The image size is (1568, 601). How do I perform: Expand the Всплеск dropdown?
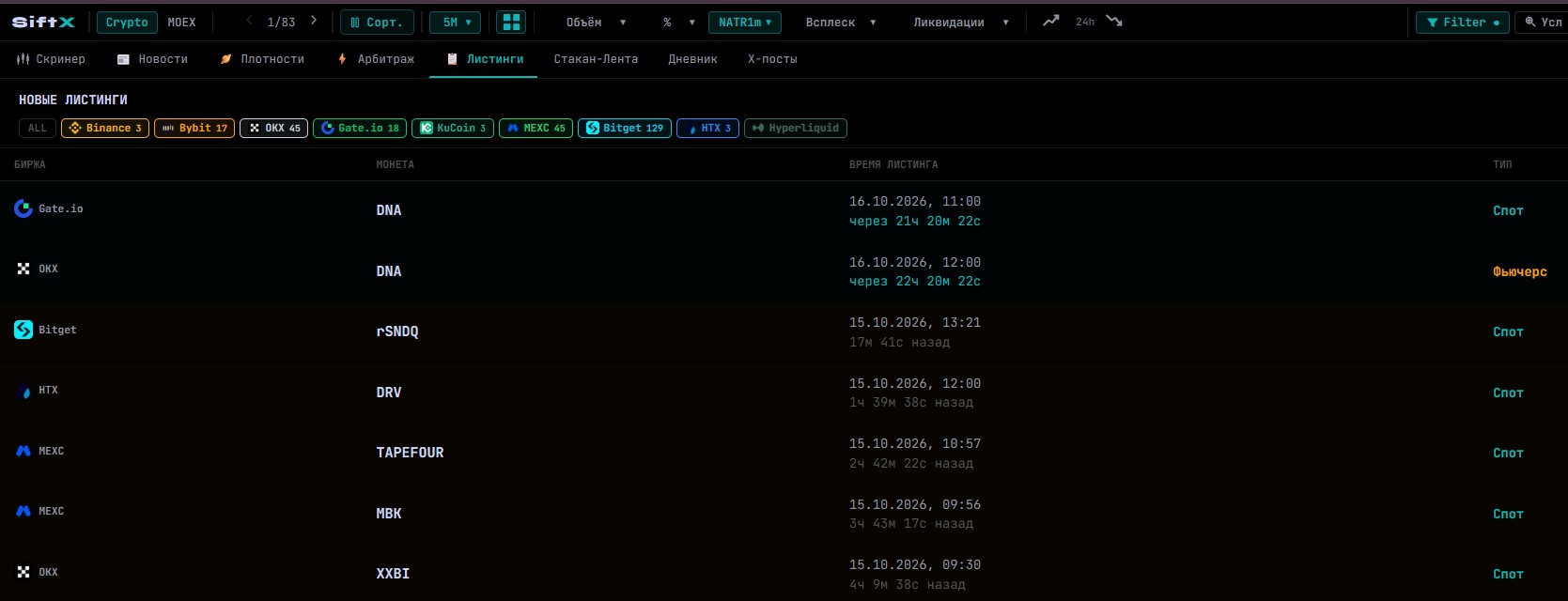click(841, 22)
